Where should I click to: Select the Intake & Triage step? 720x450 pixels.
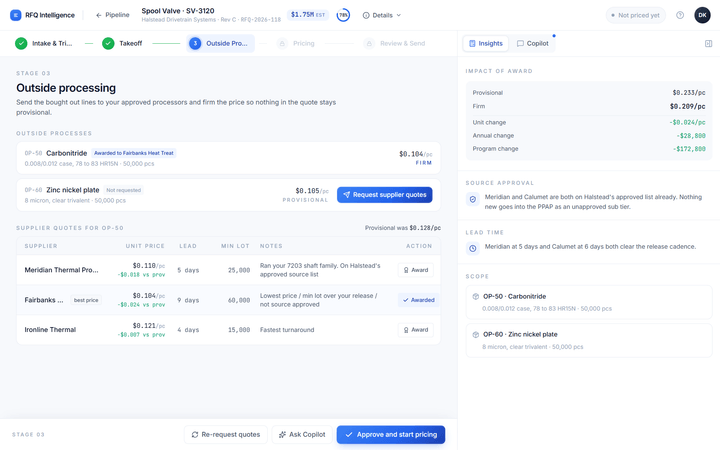pos(44,43)
